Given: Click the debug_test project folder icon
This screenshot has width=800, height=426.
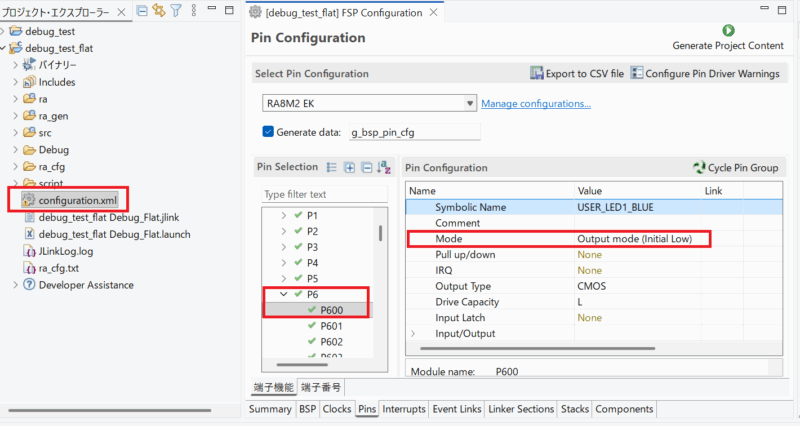Looking at the screenshot, I should pyautogui.click(x=16, y=31).
